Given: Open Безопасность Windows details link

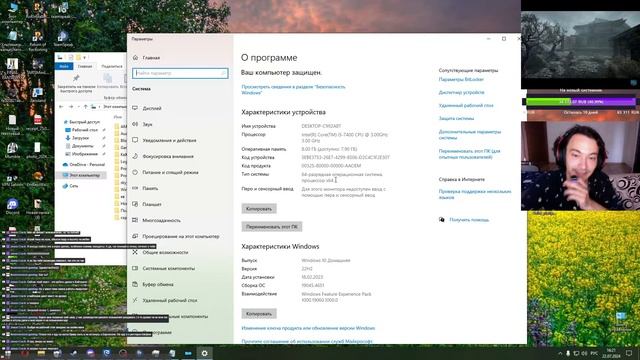Looking at the screenshot, I should (x=293, y=90).
